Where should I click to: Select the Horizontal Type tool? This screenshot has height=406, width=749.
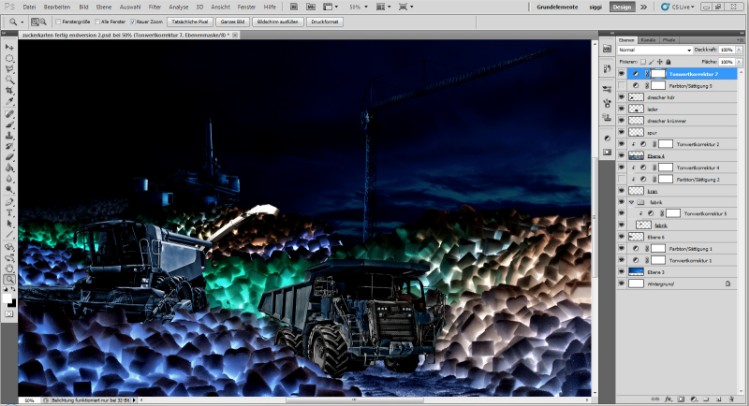pyautogui.click(x=9, y=212)
